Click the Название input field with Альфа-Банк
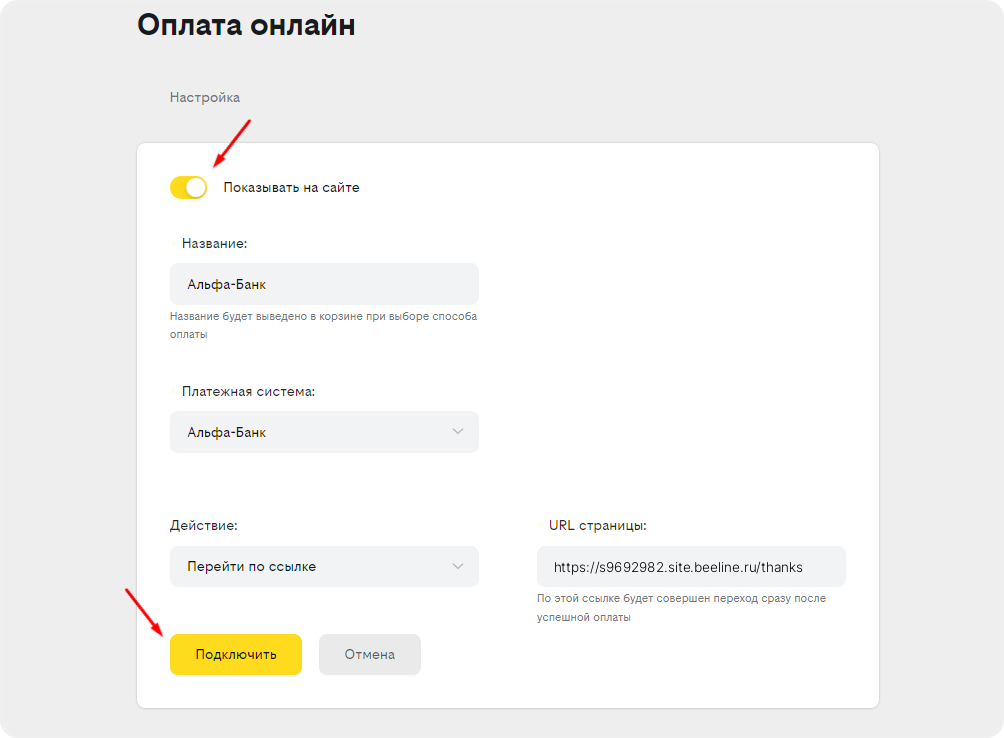The image size is (1004, 738). click(324, 284)
